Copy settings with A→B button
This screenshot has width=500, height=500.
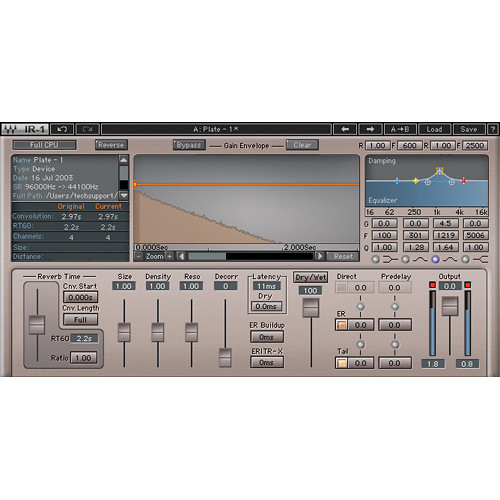point(400,129)
